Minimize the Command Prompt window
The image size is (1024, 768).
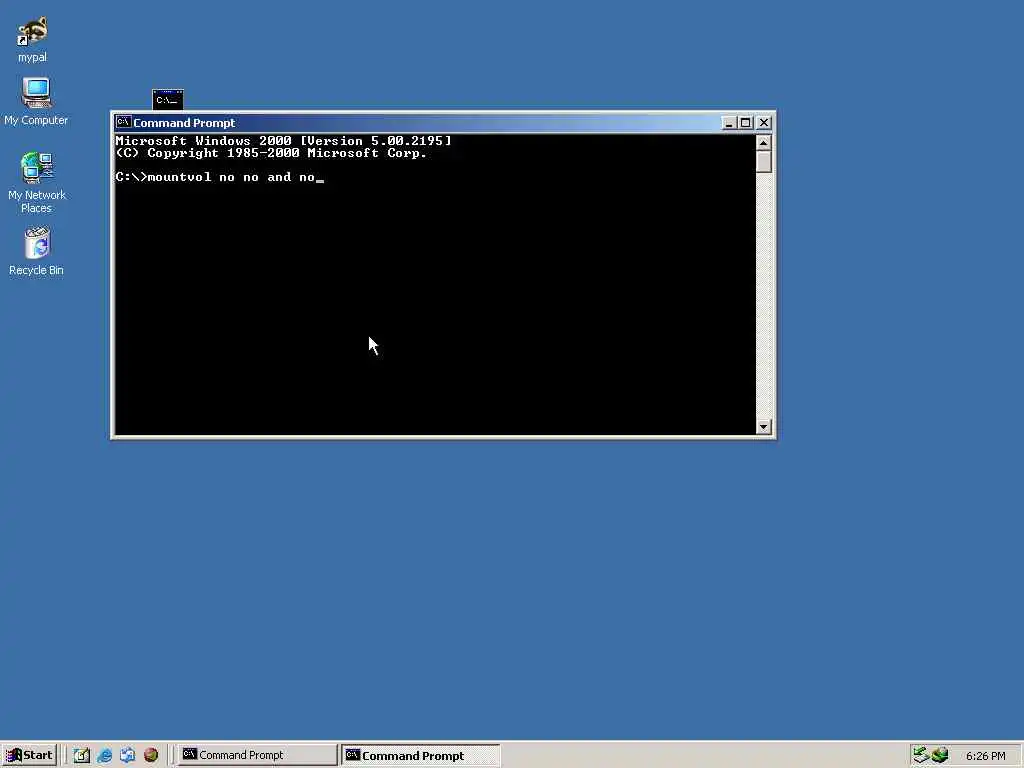click(729, 123)
